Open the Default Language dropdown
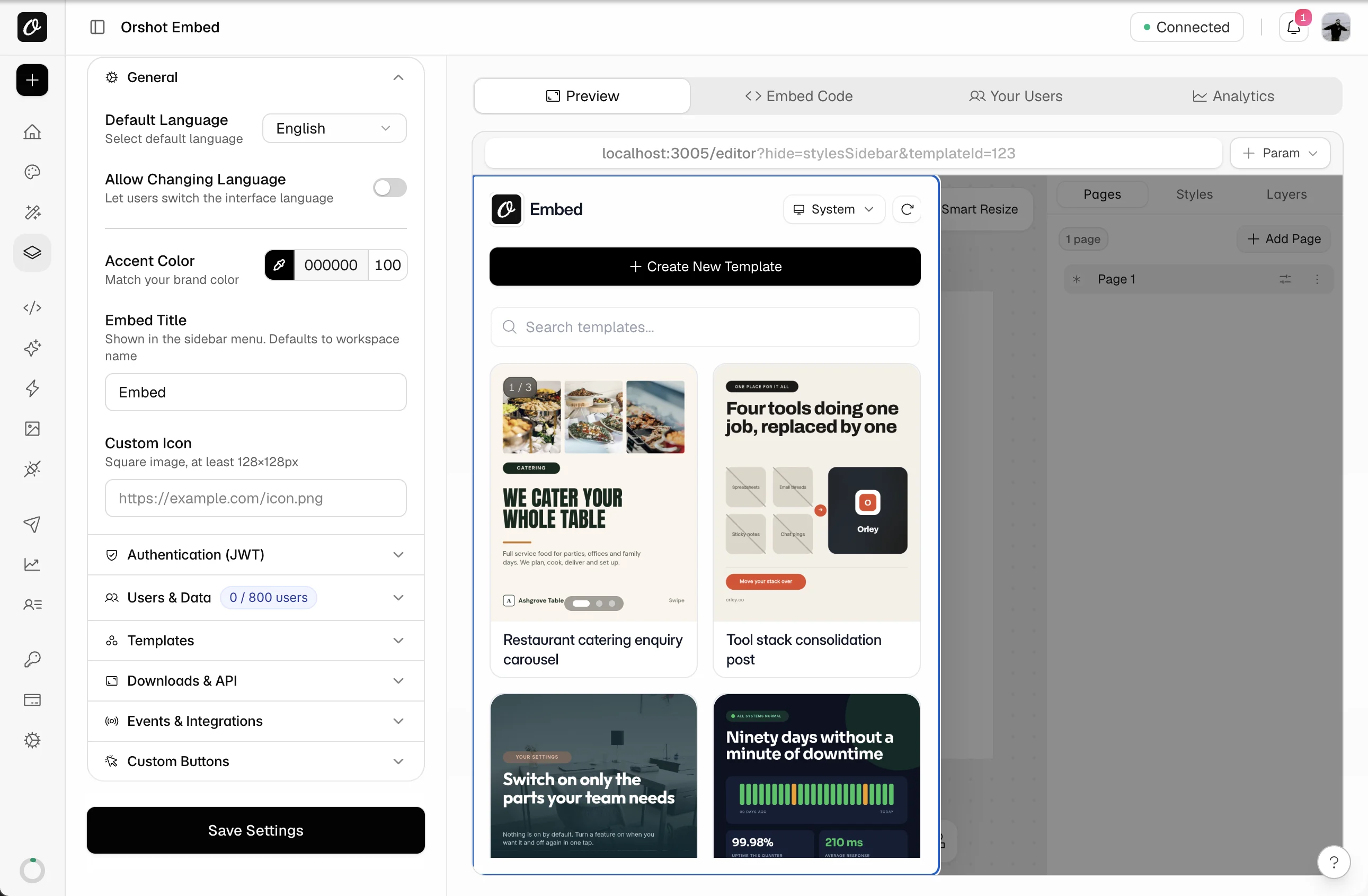The width and height of the screenshot is (1368, 896). (x=334, y=128)
